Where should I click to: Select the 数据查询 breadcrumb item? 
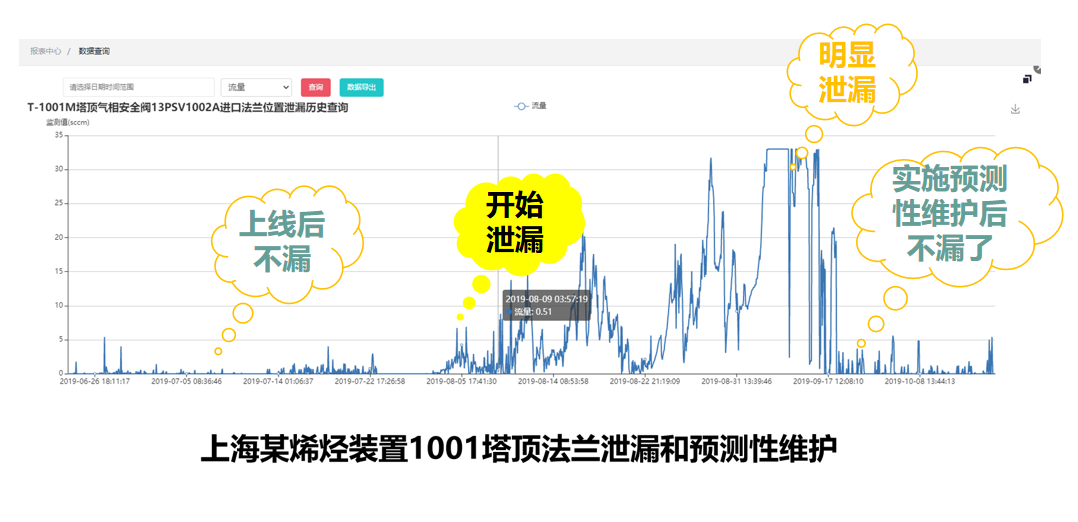(x=94, y=51)
